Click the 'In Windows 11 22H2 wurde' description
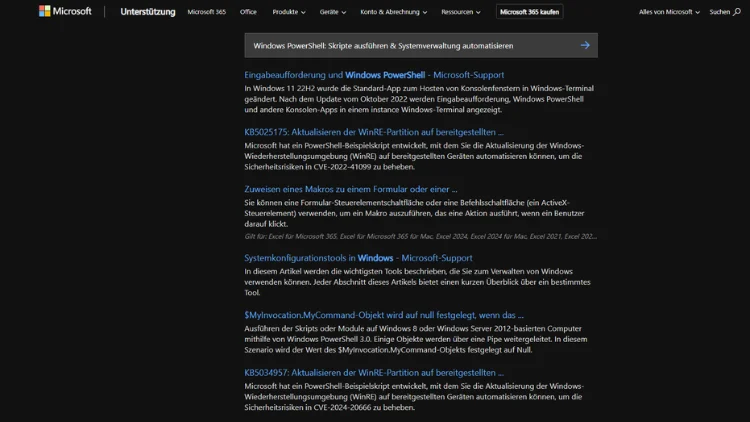This screenshot has width=750, height=422. [x=419, y=99]
